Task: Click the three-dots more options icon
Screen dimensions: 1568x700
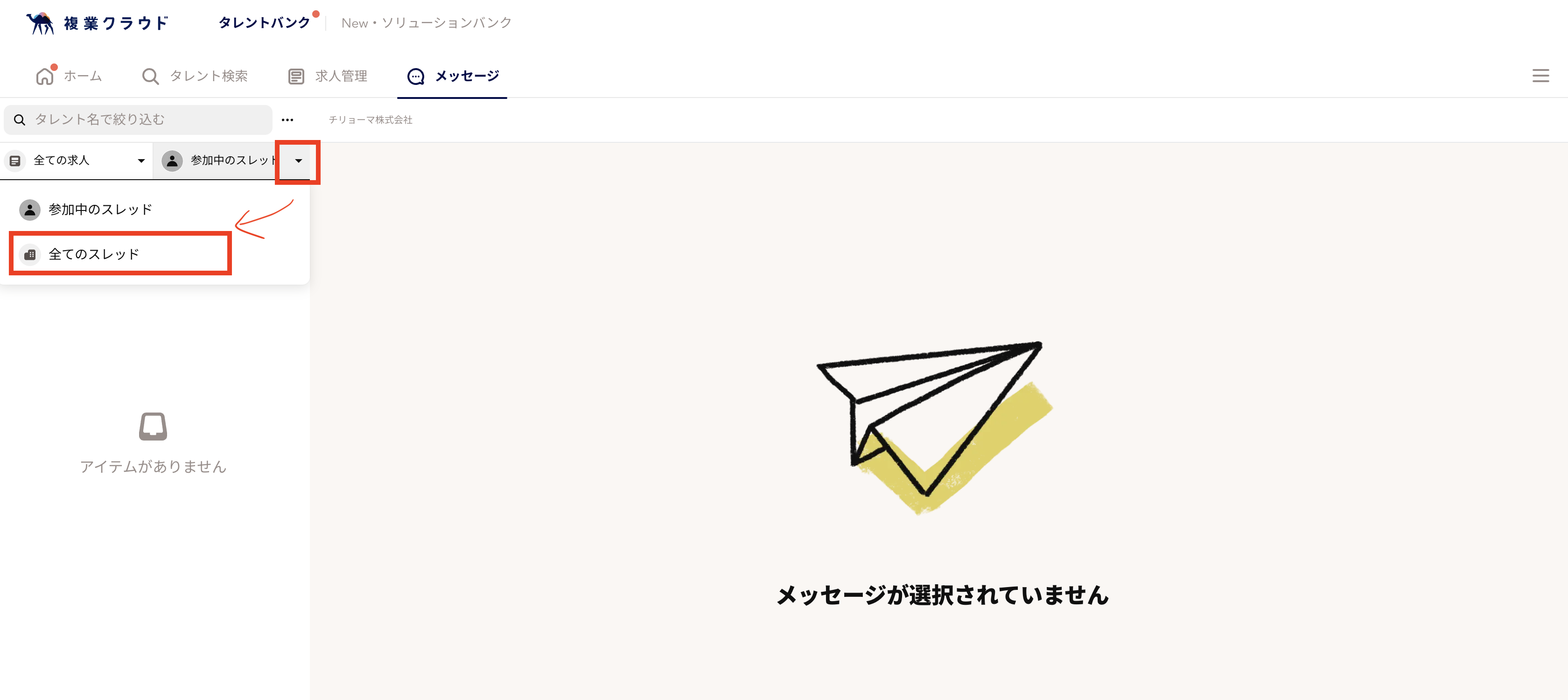Action: (x=287, y=120)
